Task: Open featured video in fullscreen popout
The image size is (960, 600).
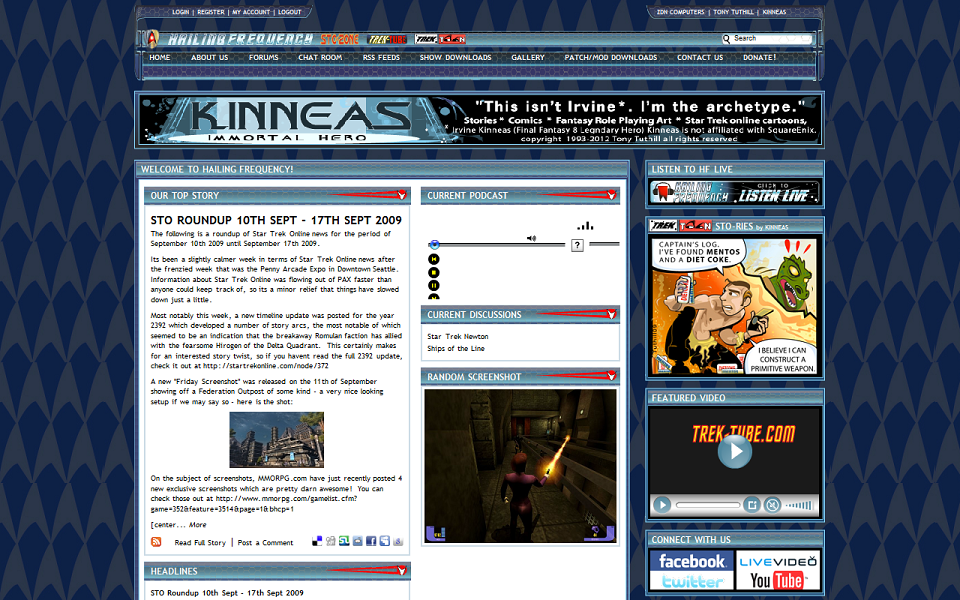Action: (752, 505)
